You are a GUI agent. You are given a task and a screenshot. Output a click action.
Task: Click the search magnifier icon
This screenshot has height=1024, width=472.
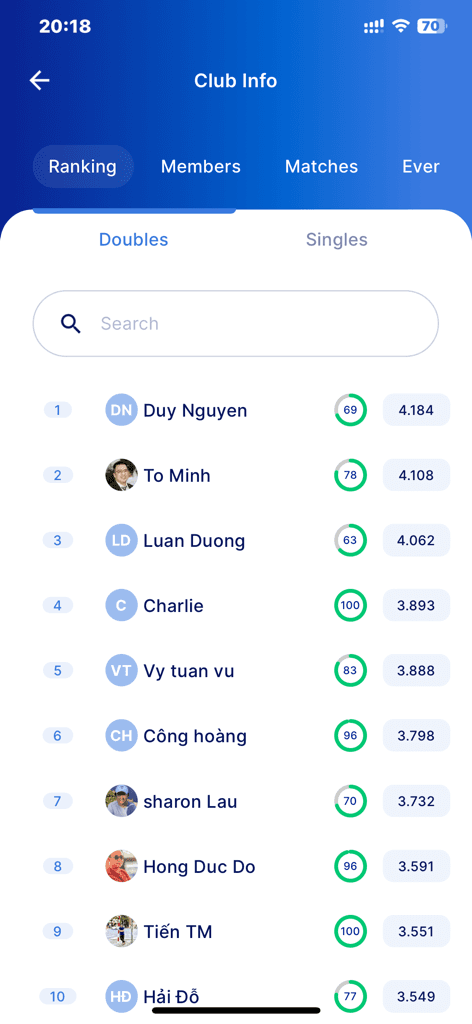click(71, 323)
